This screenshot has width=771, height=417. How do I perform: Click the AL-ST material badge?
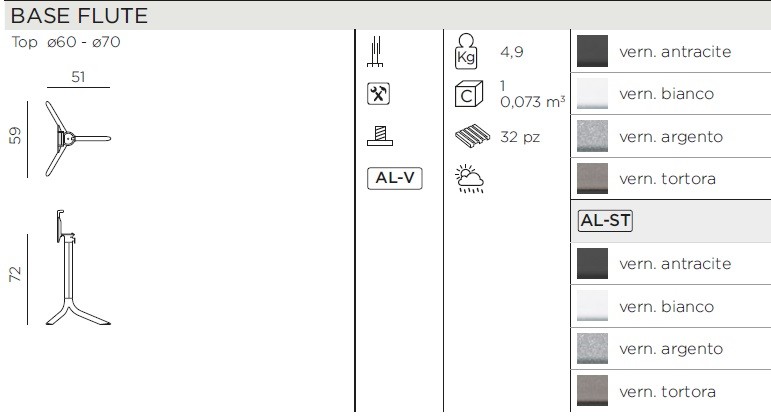pyautogui.click(x=605, y=220)
